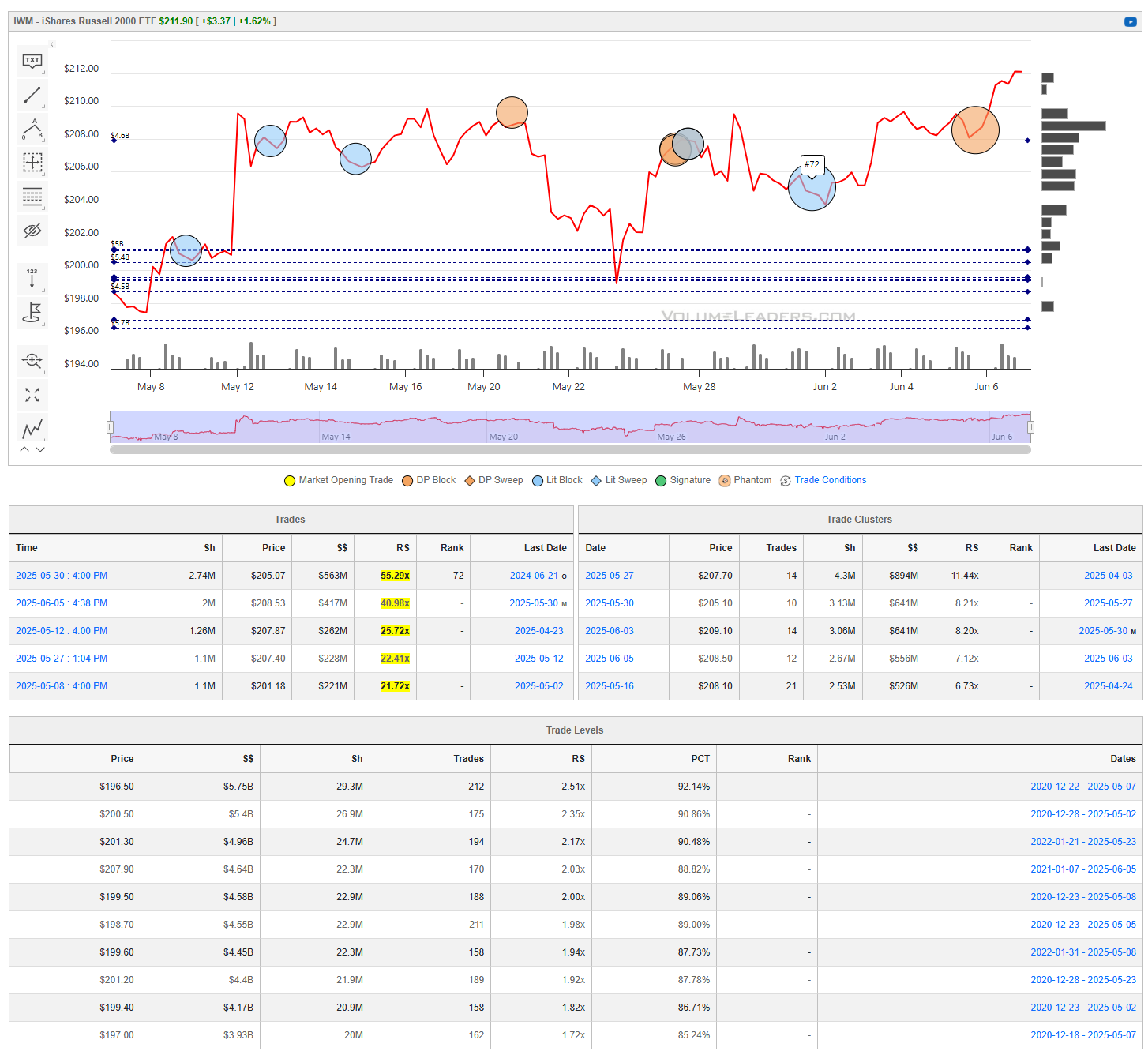Click the highlighted 40.98x RS value
Viewport: 1148px width, 1055px height.
tap(395, 603)
